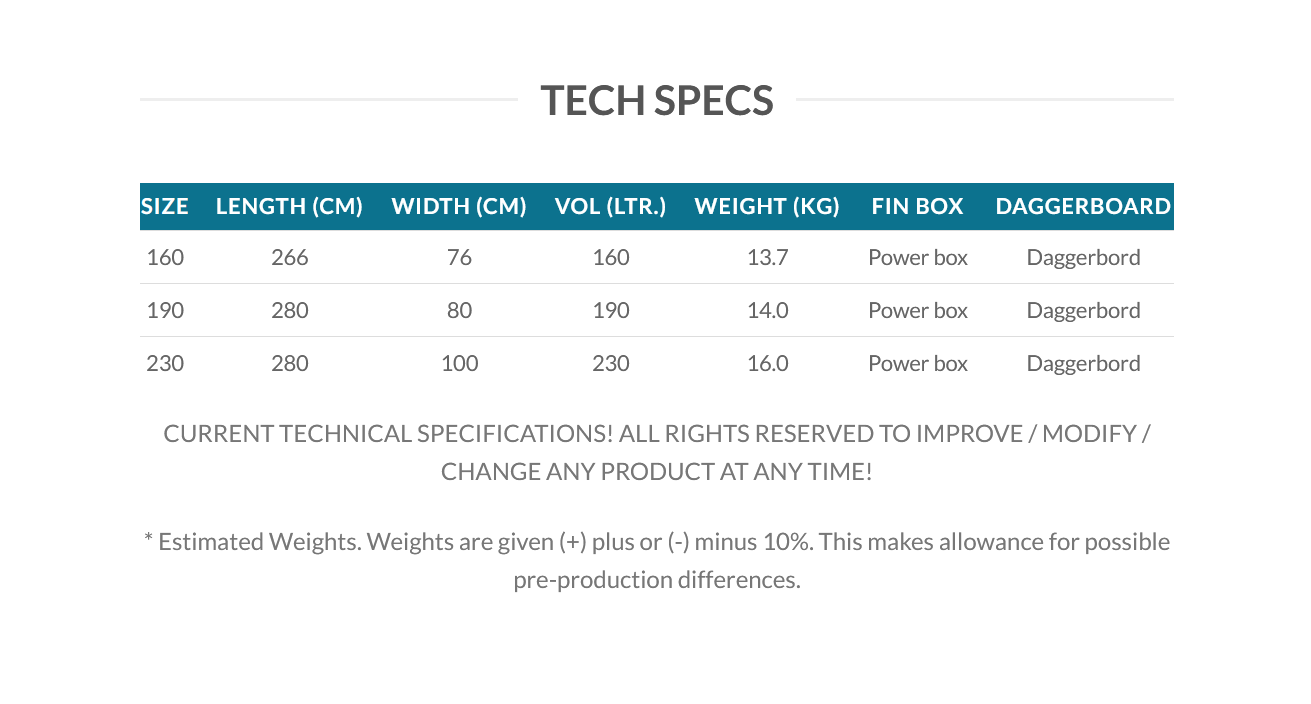Image resolution: width=1311 pixels, height=704 pixels.
Task: Click Power box in the 190 row
Action: click(918, 310)
